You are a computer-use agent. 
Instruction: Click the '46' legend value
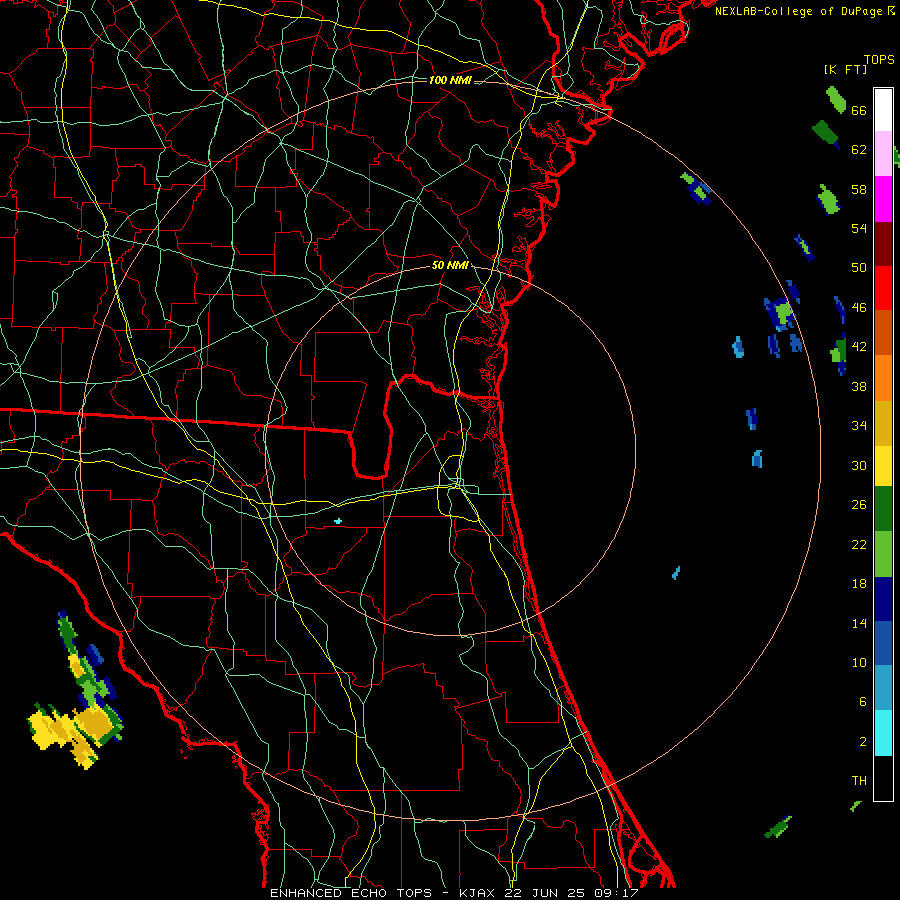click(x=859, y=308)
